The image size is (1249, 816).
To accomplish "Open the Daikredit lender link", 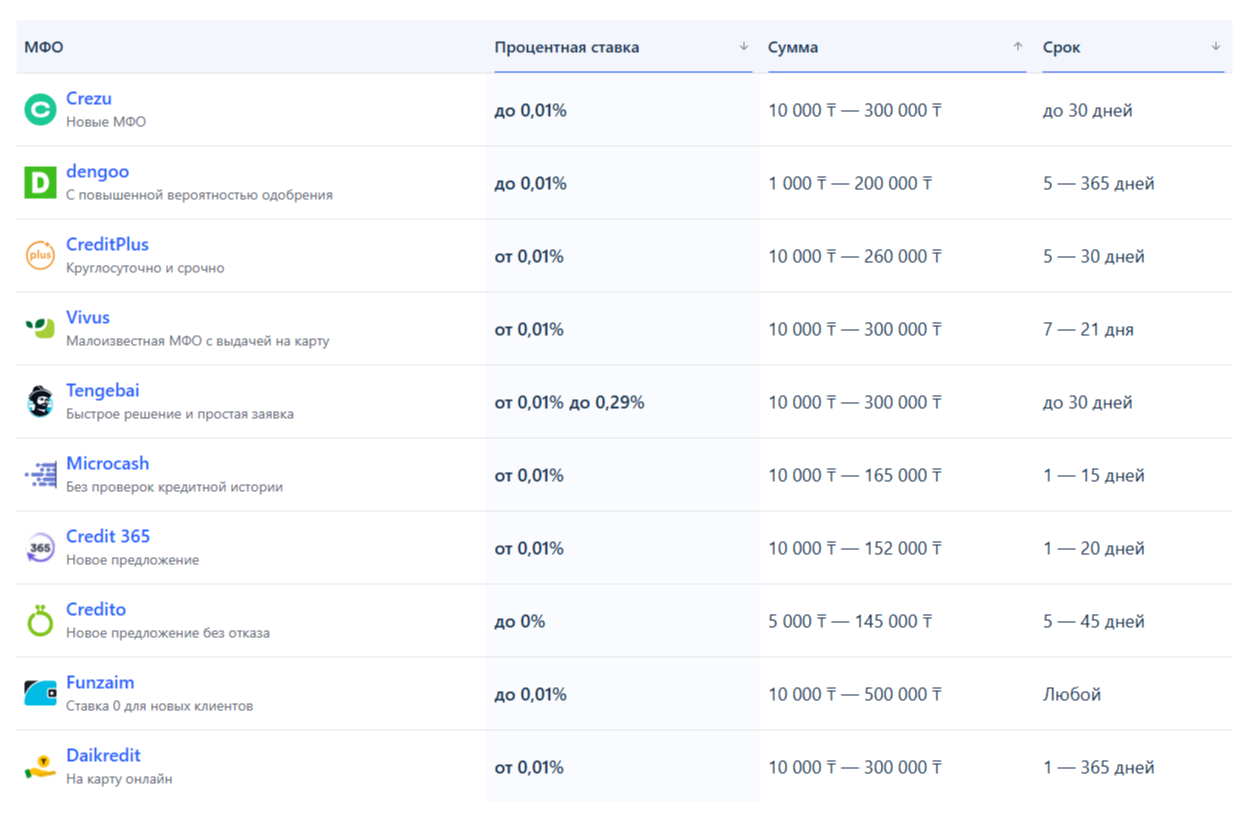I will [103, 755].
